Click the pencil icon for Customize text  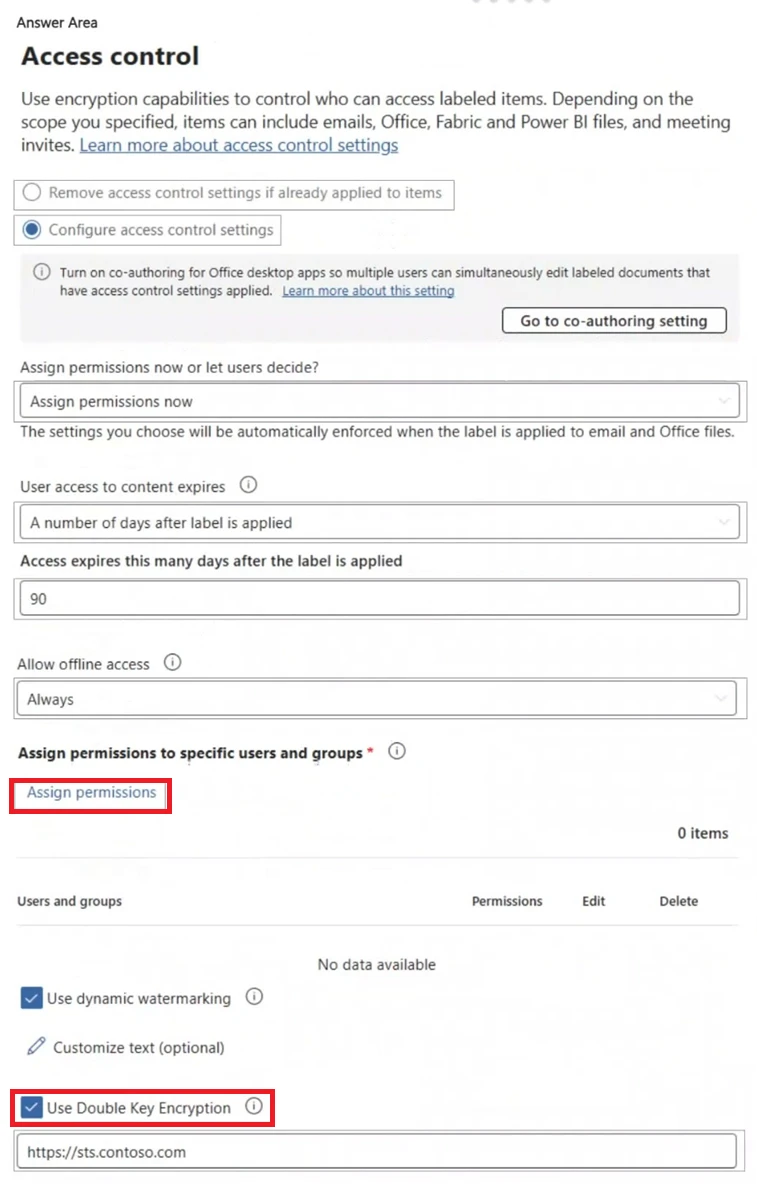36,1047
